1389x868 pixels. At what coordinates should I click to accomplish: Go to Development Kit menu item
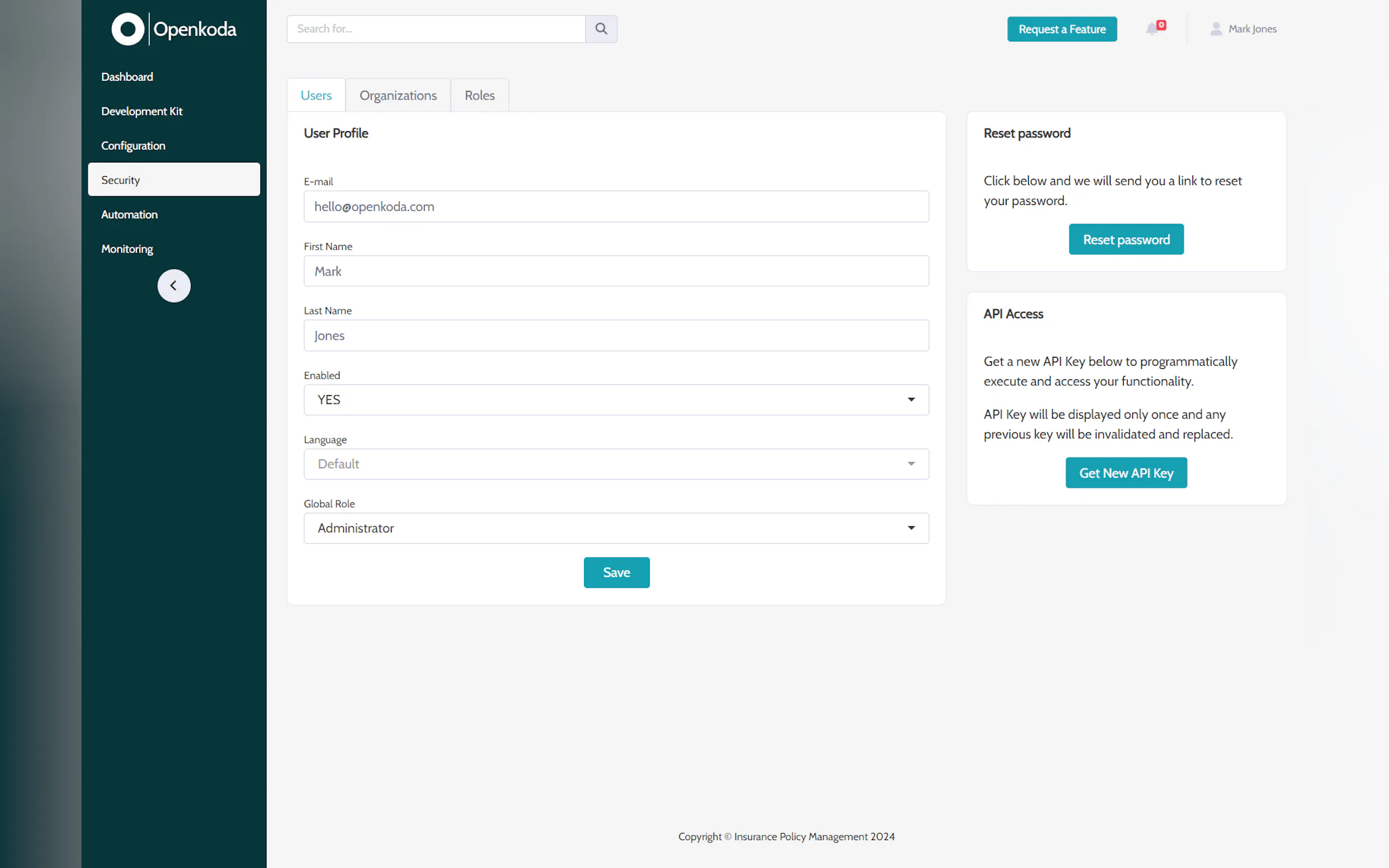(x=141, y=112)
